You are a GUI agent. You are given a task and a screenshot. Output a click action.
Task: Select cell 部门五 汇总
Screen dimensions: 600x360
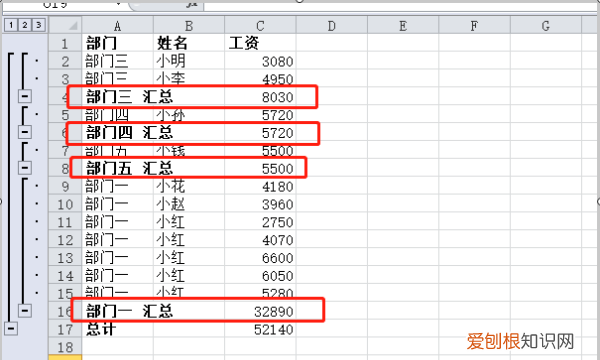point(117,168)
